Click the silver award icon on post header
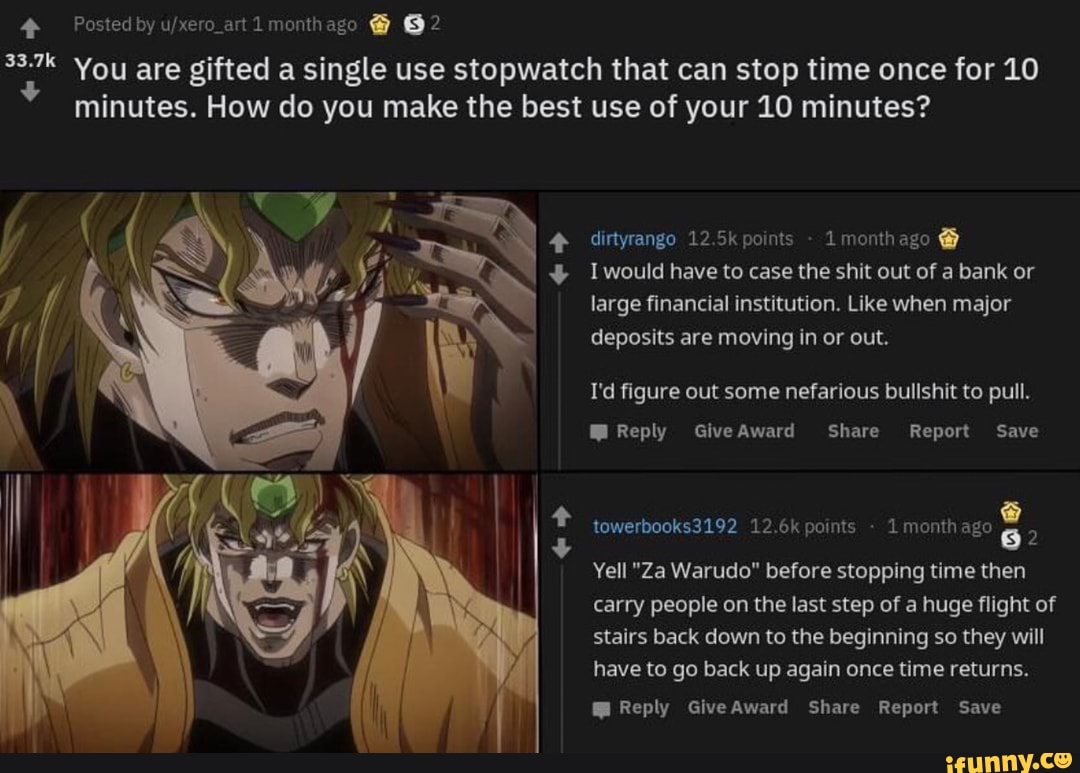Screen dimensions: 1080x773 (413, 25)
